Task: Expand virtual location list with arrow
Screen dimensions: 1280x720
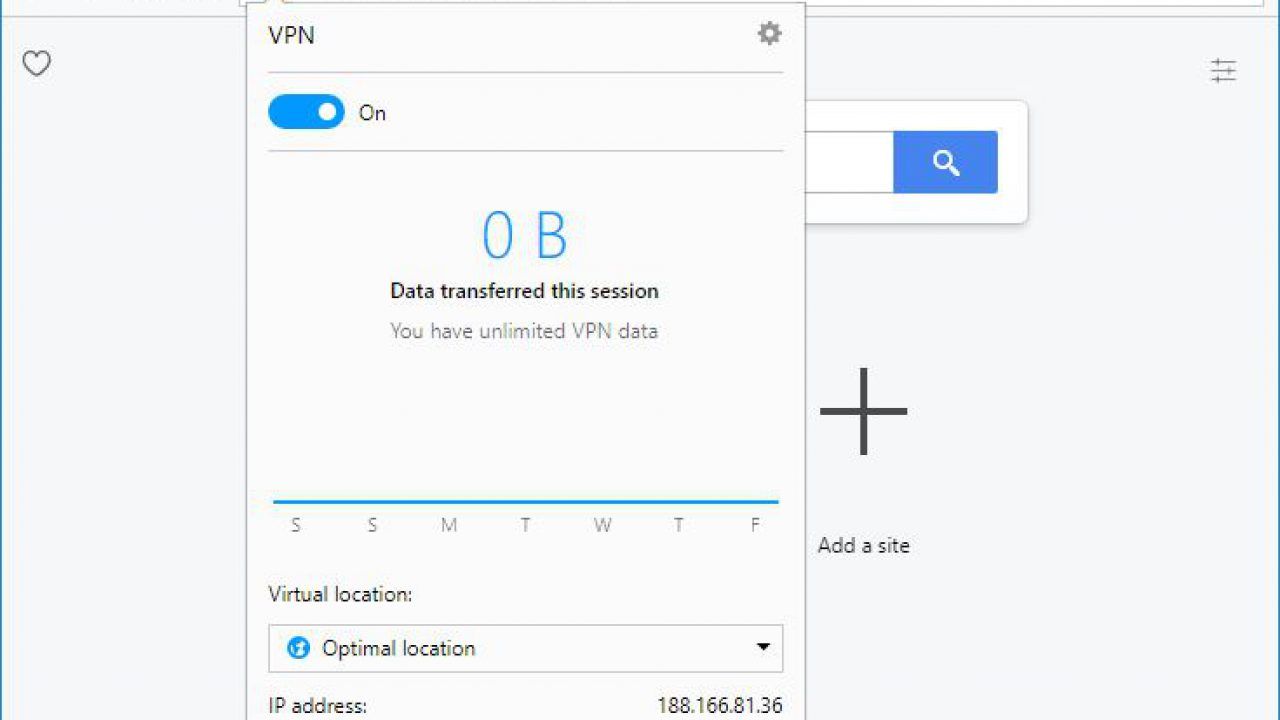Action: pyautogui.click(x=763, y=647)
